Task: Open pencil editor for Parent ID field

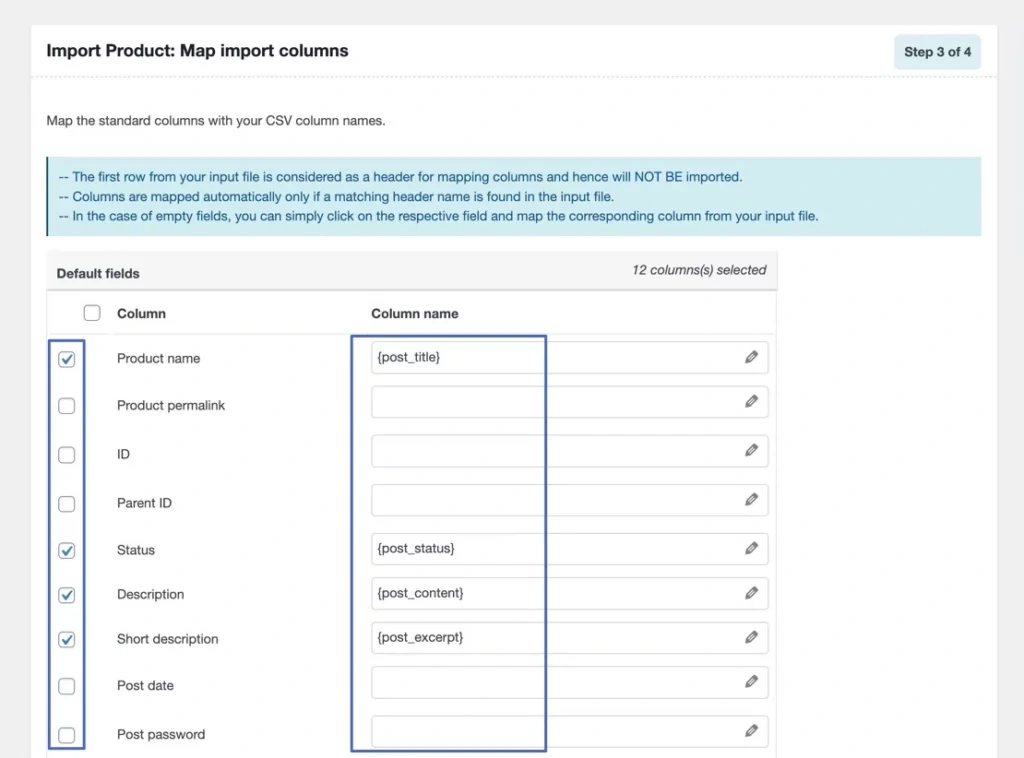Action: (x=751, y=500)
